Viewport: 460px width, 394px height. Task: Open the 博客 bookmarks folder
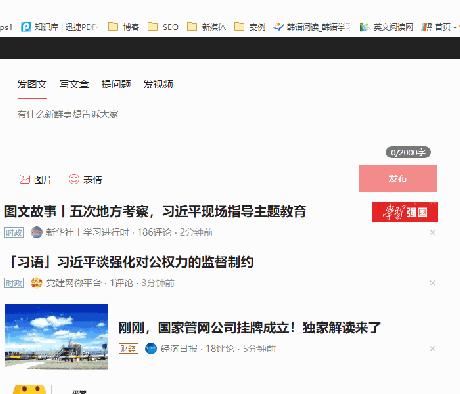point(124,27)
